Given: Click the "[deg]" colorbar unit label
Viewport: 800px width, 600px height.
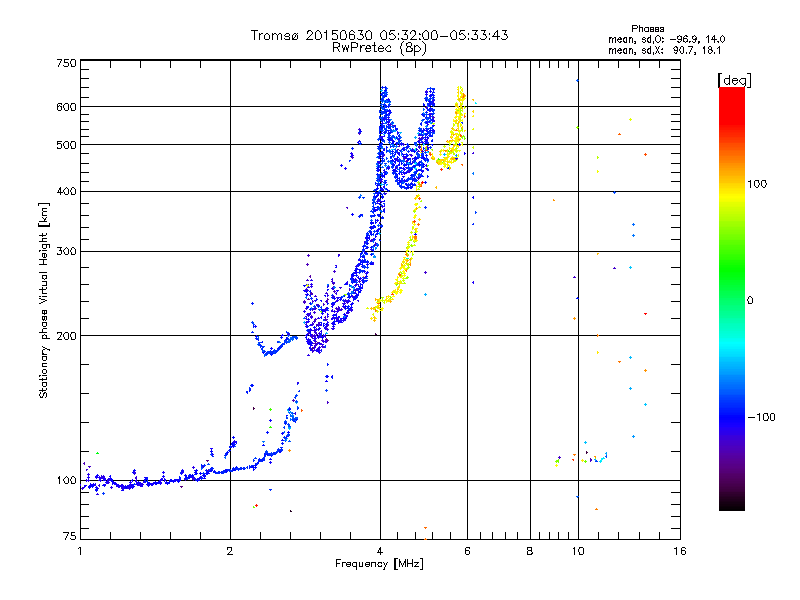Looking at the screenshot, I should pyautogui.click(x=734, y=80).
